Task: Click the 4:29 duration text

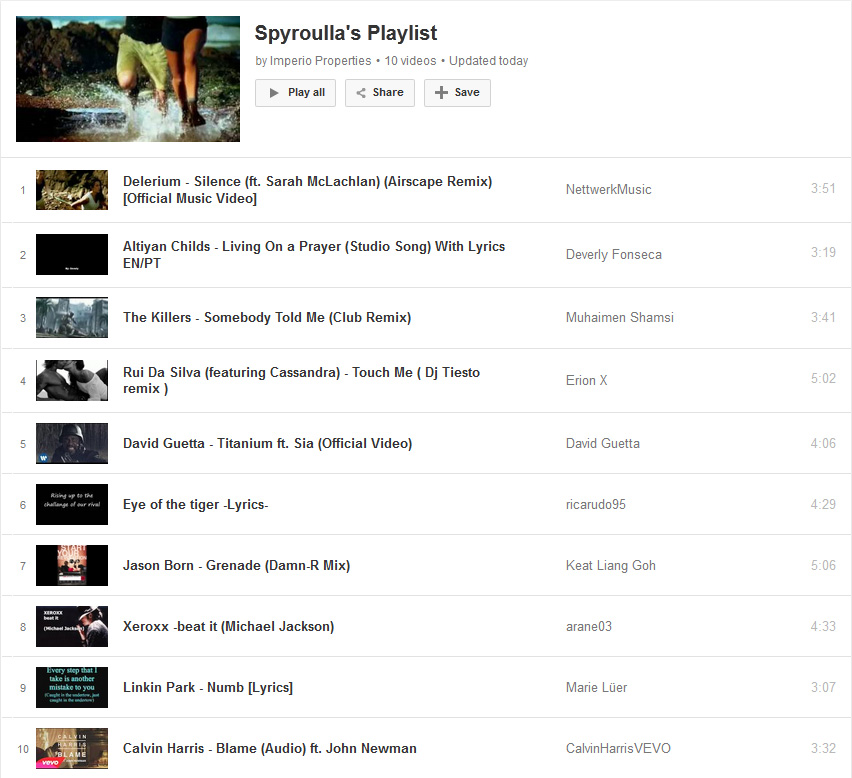Action: click(823, 504)
